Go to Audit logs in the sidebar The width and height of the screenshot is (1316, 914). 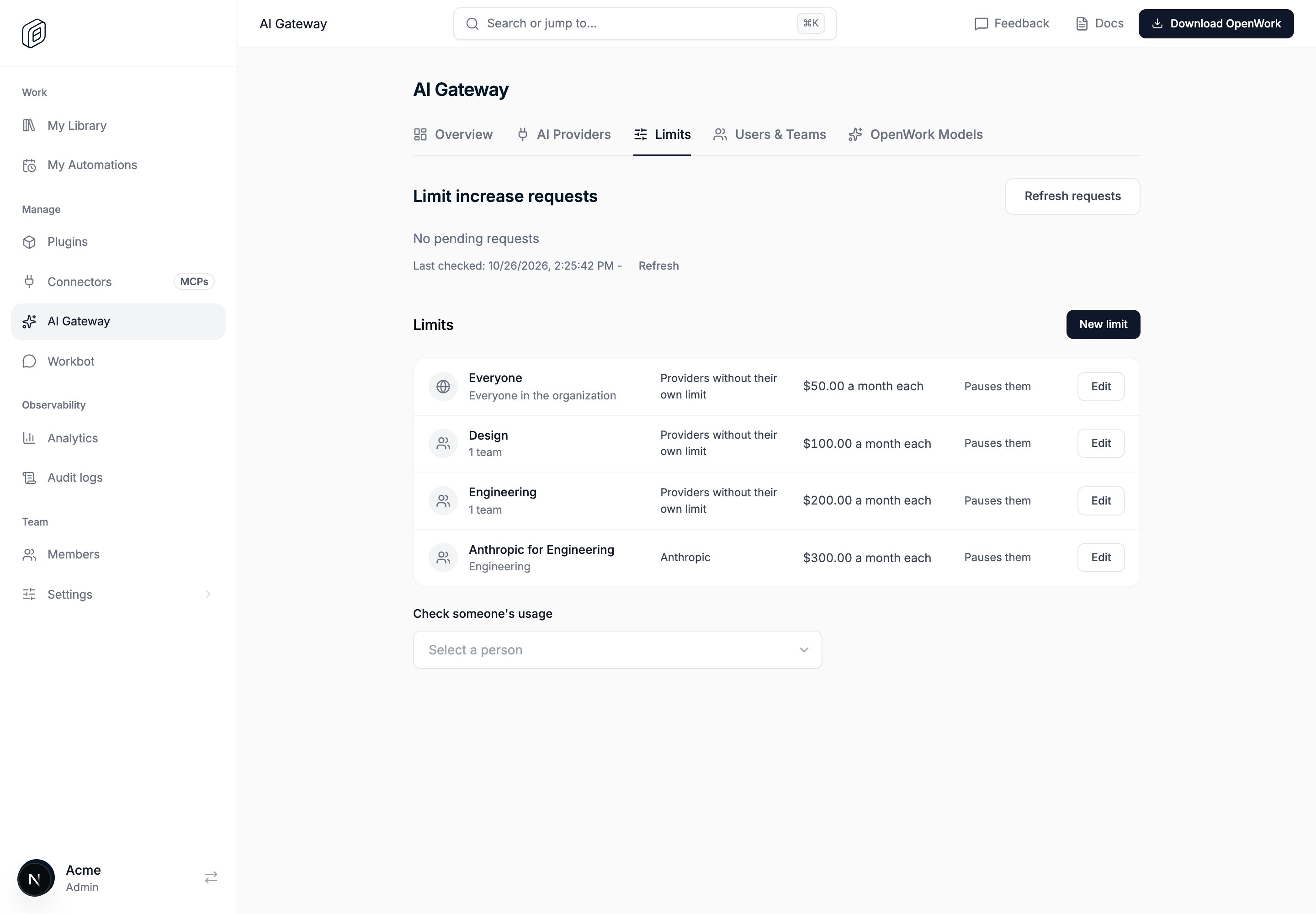click(x=118, y=478)
